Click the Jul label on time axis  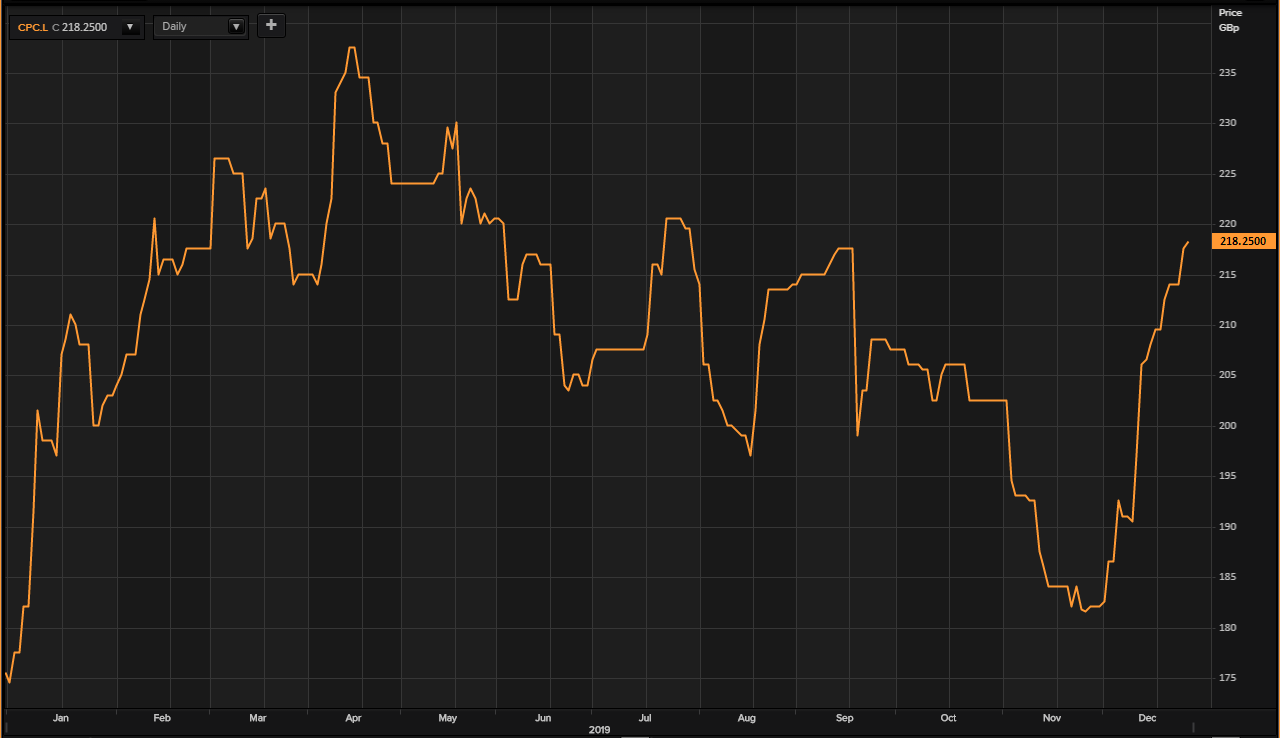645,718
